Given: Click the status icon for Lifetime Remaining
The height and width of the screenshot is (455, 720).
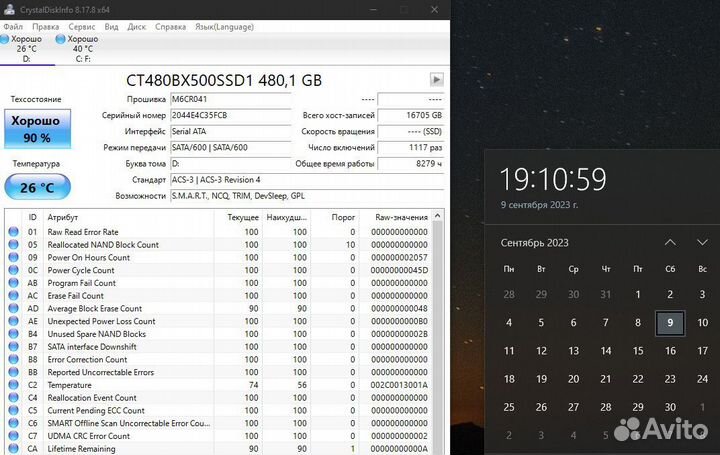Looking at the screenshot, I should coord(13,449).
